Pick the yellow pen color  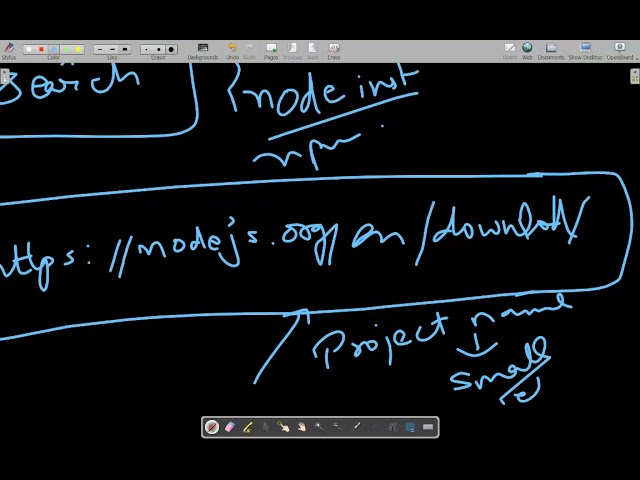coord(78,49)
